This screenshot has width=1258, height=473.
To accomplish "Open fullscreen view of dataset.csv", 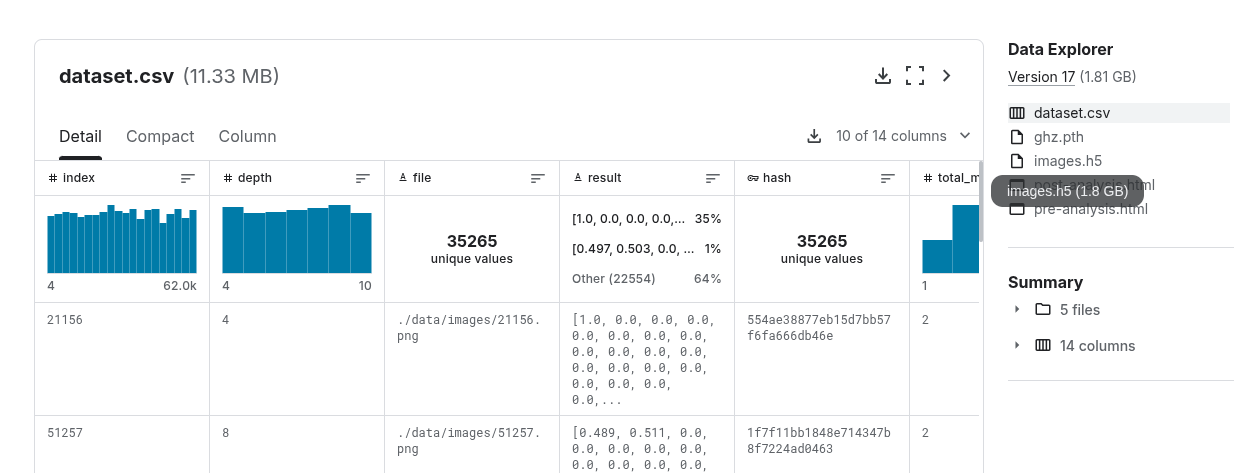I will point(914,76).
